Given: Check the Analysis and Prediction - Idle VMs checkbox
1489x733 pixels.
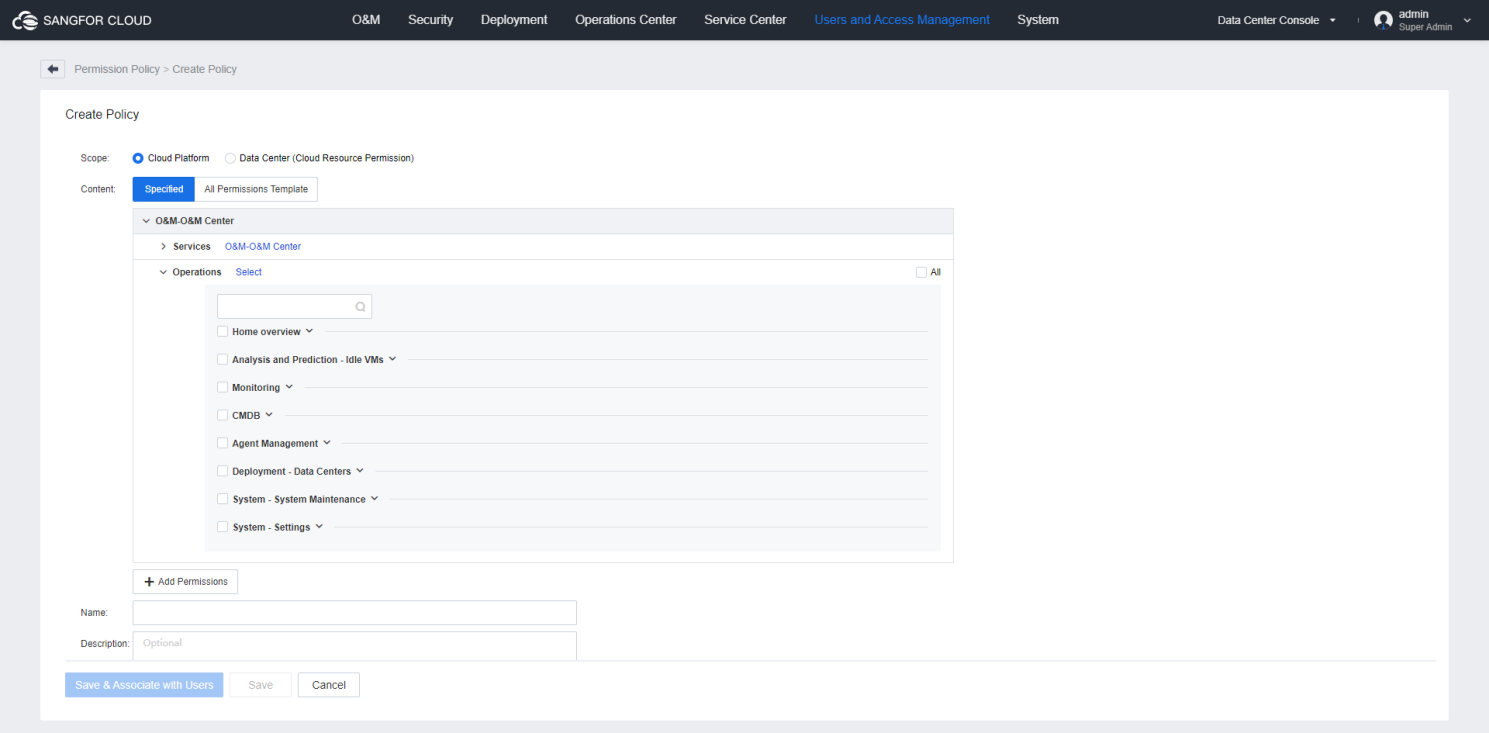Looking at the screenshot, I should pyautogui.click(x=223, y=359).
